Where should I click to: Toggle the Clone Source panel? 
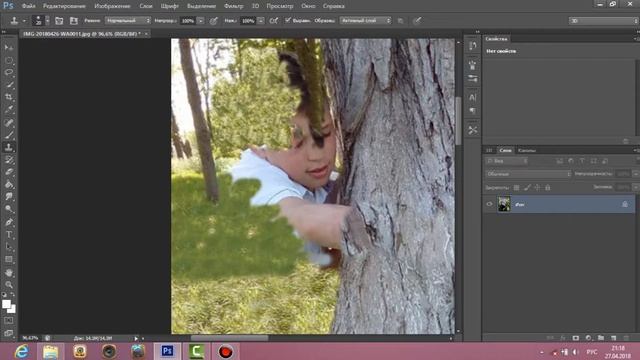coord(73,20)
